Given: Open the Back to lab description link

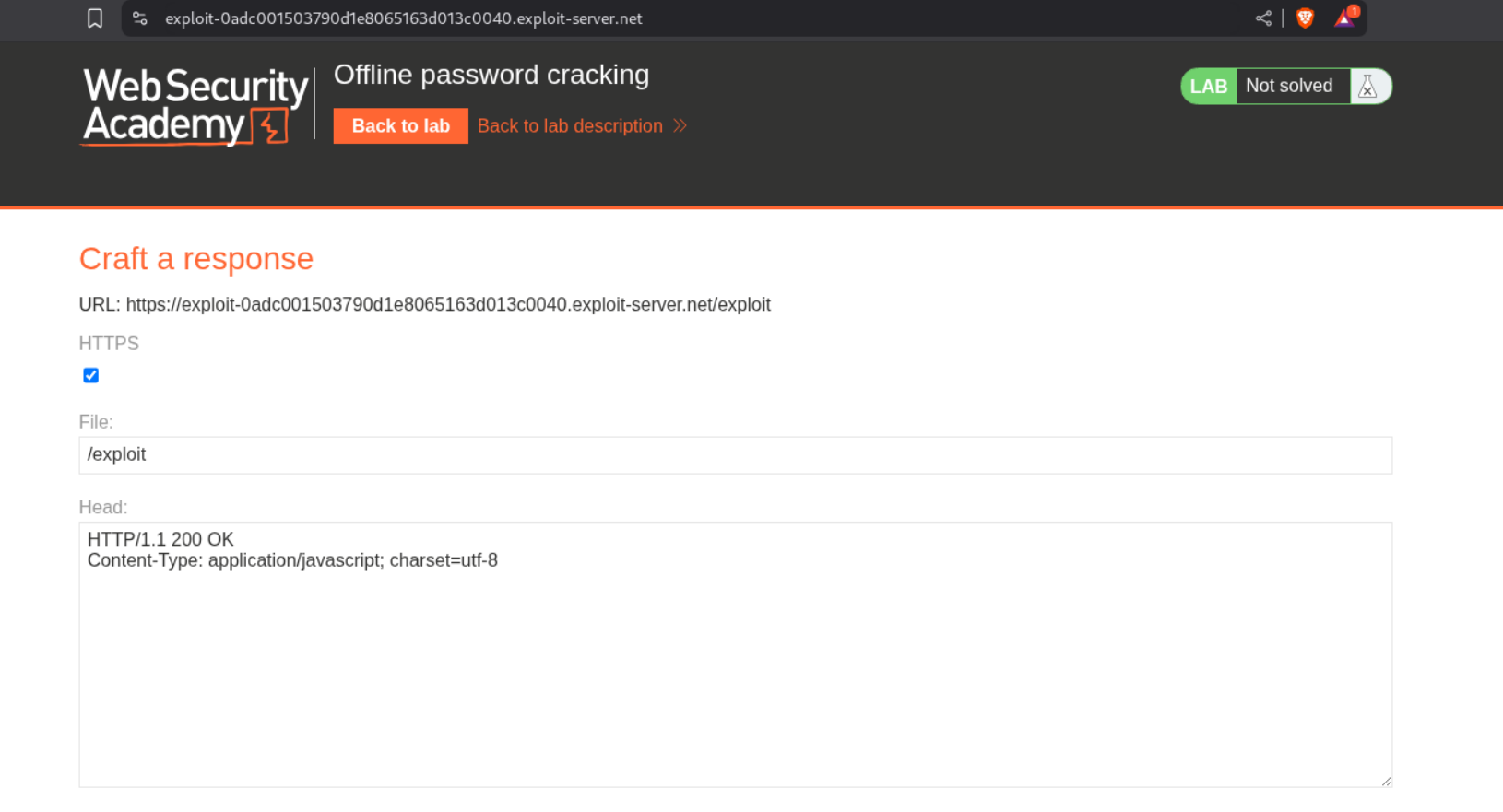Looking at the screenshot, I should 570,126.
